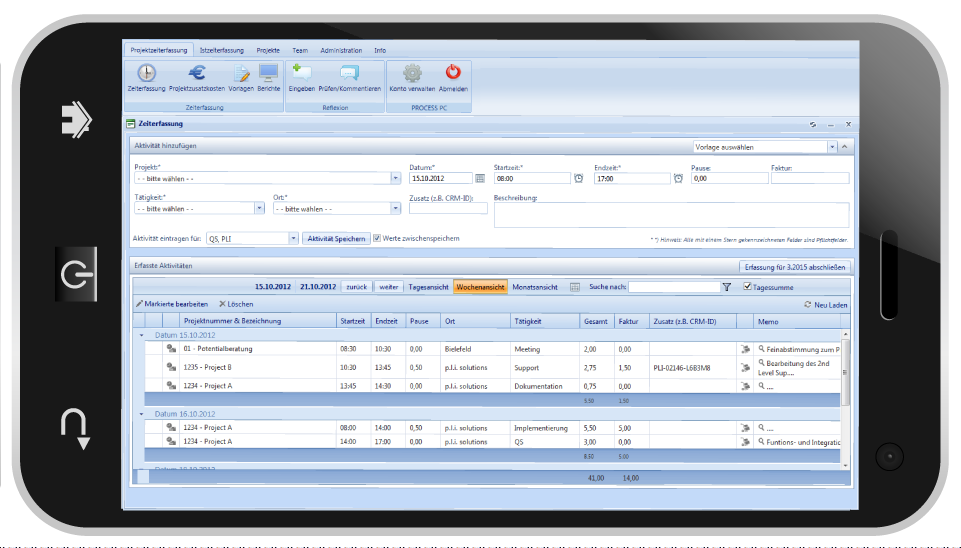This screenshot has height=548, width=961.
Task: Click the filter funnel icon beside search
Action: [x=727, y=287]
